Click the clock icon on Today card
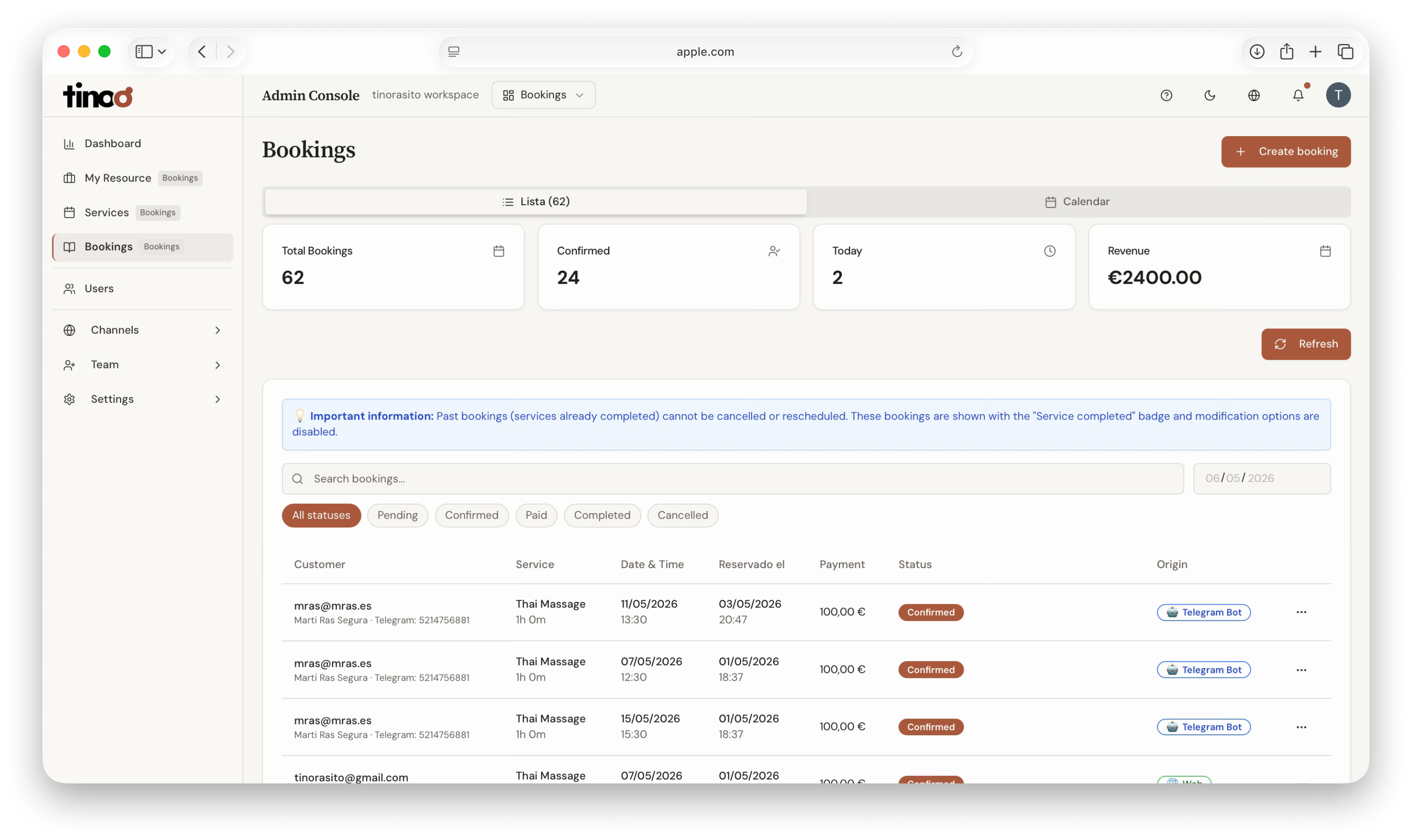1412x840 pixels. (1050, 251)
